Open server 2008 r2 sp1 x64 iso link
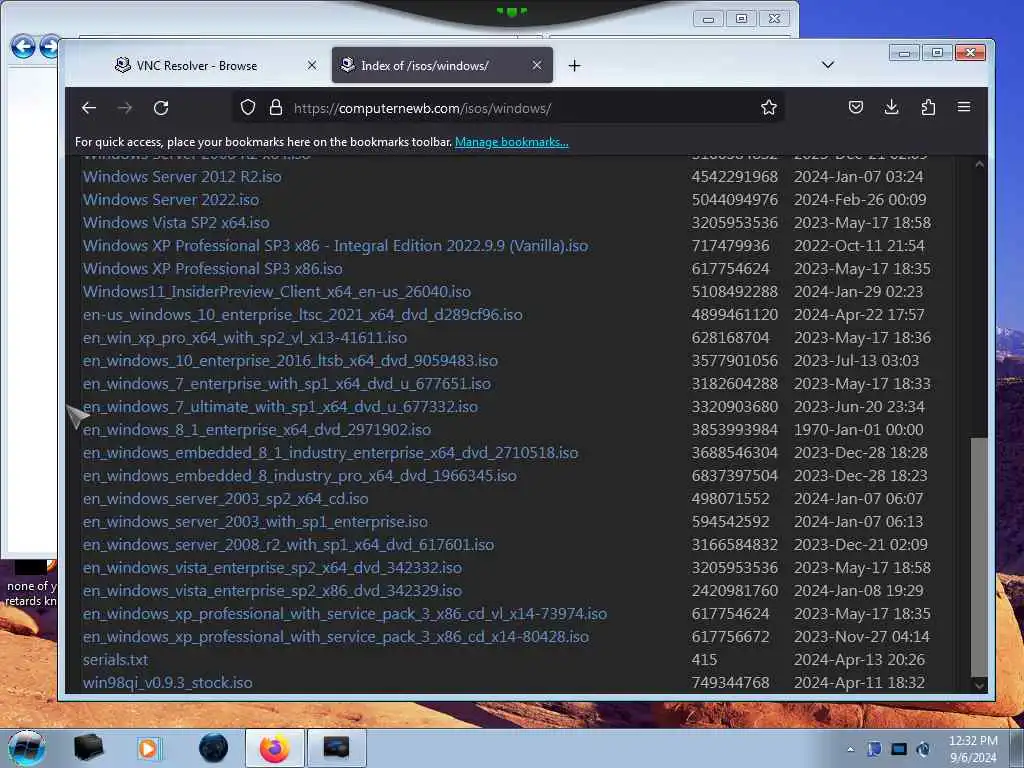Screen dimensions: 1024x768 pyautogui.click(x=289, y=545)
